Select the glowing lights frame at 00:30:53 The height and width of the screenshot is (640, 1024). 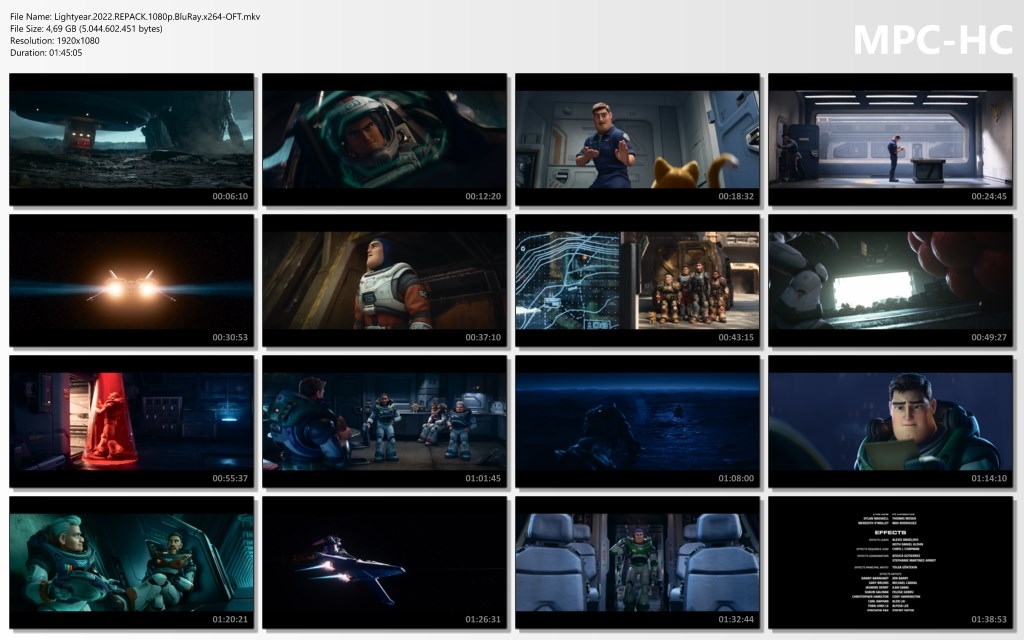pyautogui.click(x=131, y=280)
